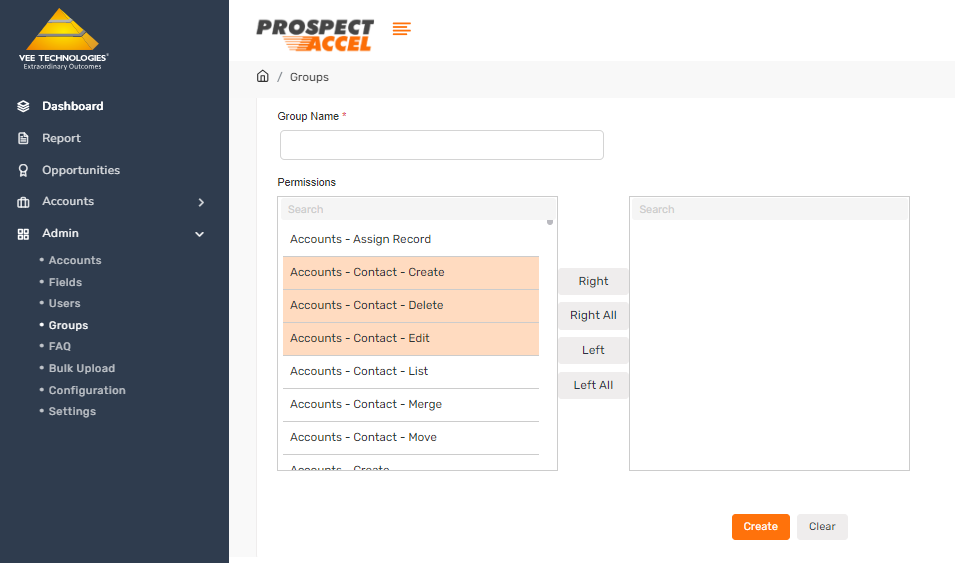
Task: Open the Bulk Upload submenu item
Action: [x=81, y=368]
